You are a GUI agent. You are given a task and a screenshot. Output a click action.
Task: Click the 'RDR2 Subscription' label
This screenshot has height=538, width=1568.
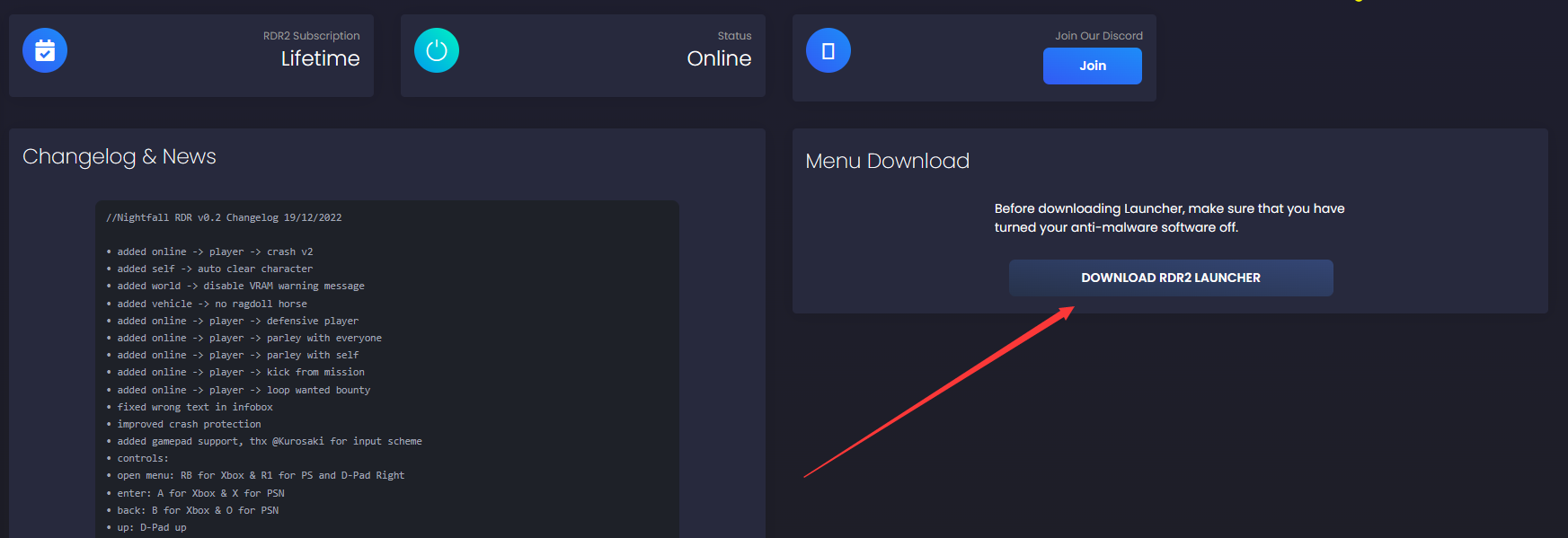(311, 36)
